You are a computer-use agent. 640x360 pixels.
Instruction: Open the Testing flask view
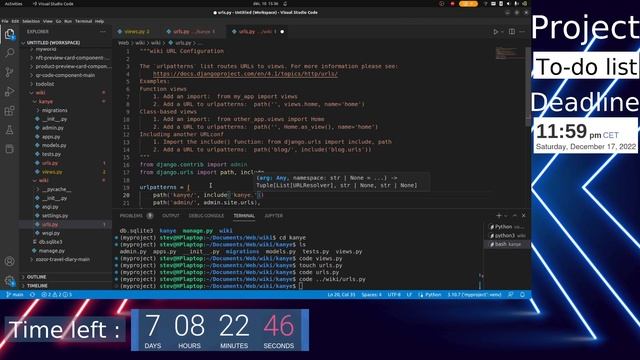pyautogui.click(x=9, y=130)
